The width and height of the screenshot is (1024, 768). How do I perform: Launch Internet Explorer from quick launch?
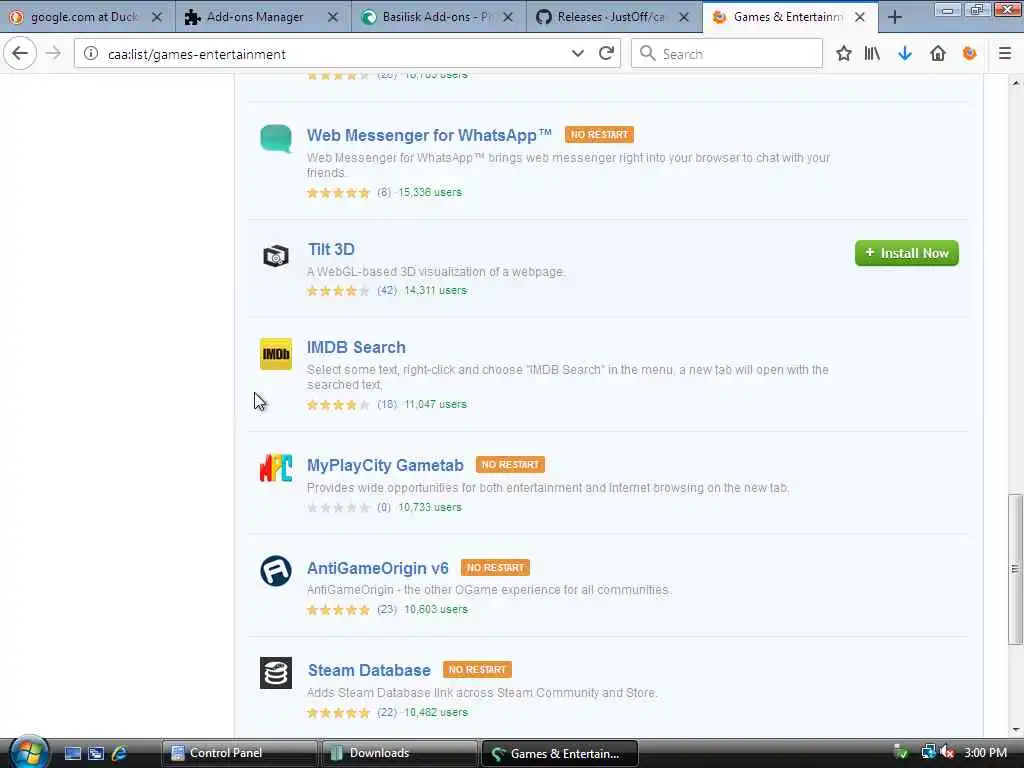[x=120, y=754]
